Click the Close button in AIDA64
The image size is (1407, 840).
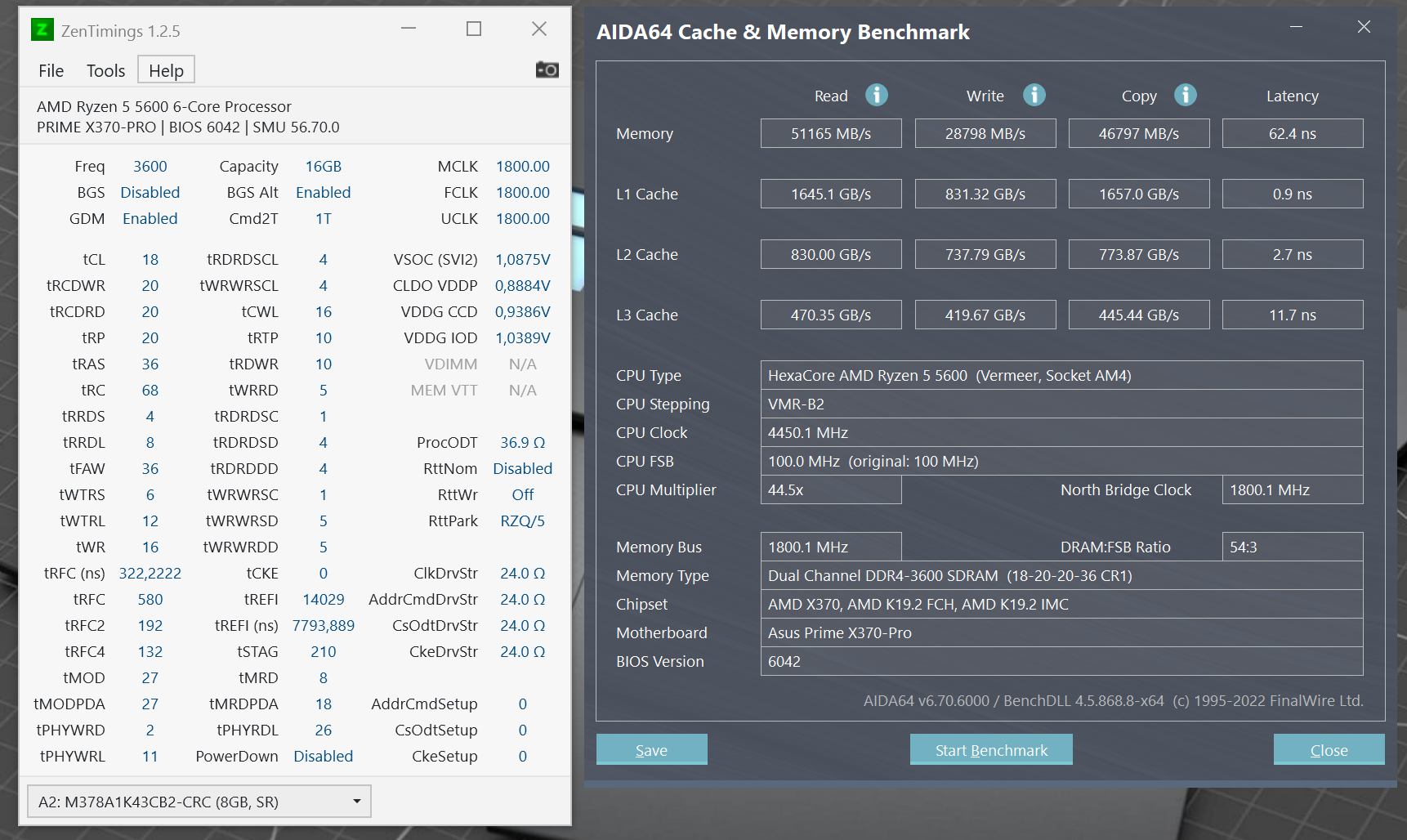click(1329, 749)
